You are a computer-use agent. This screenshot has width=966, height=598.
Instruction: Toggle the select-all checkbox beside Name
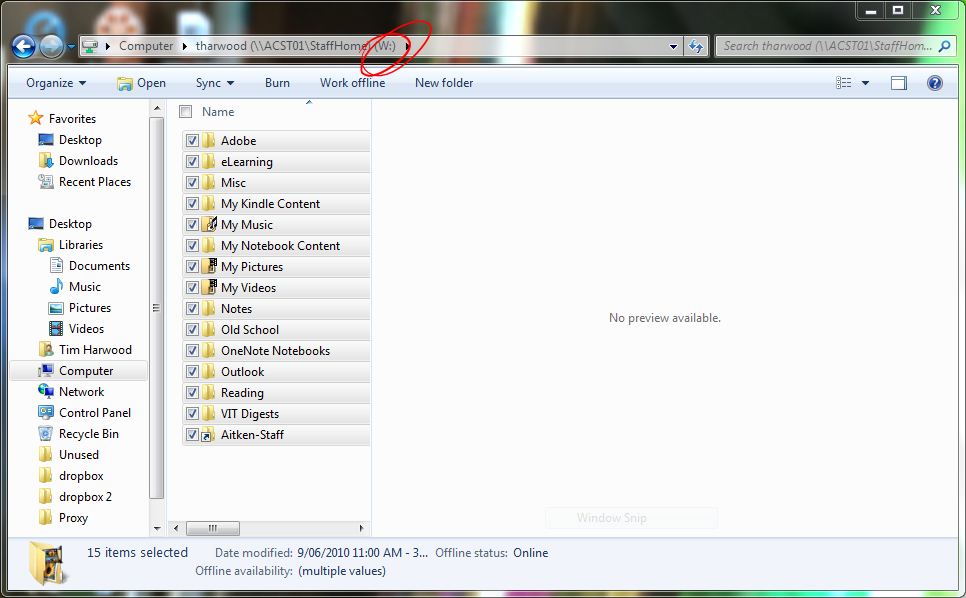click(185, 112)
